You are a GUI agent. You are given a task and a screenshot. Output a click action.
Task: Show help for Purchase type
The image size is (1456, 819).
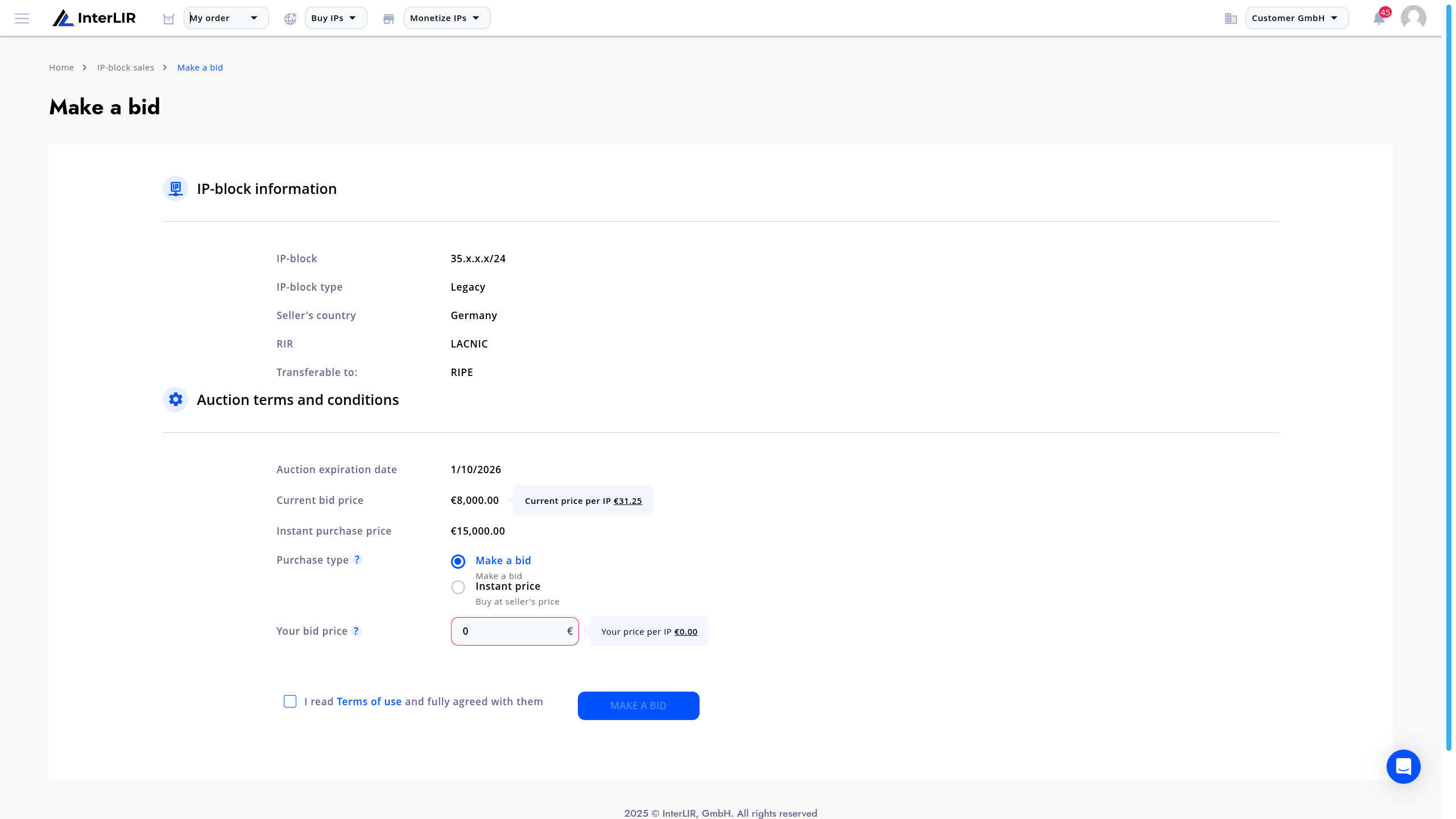(x=357, y=560)
